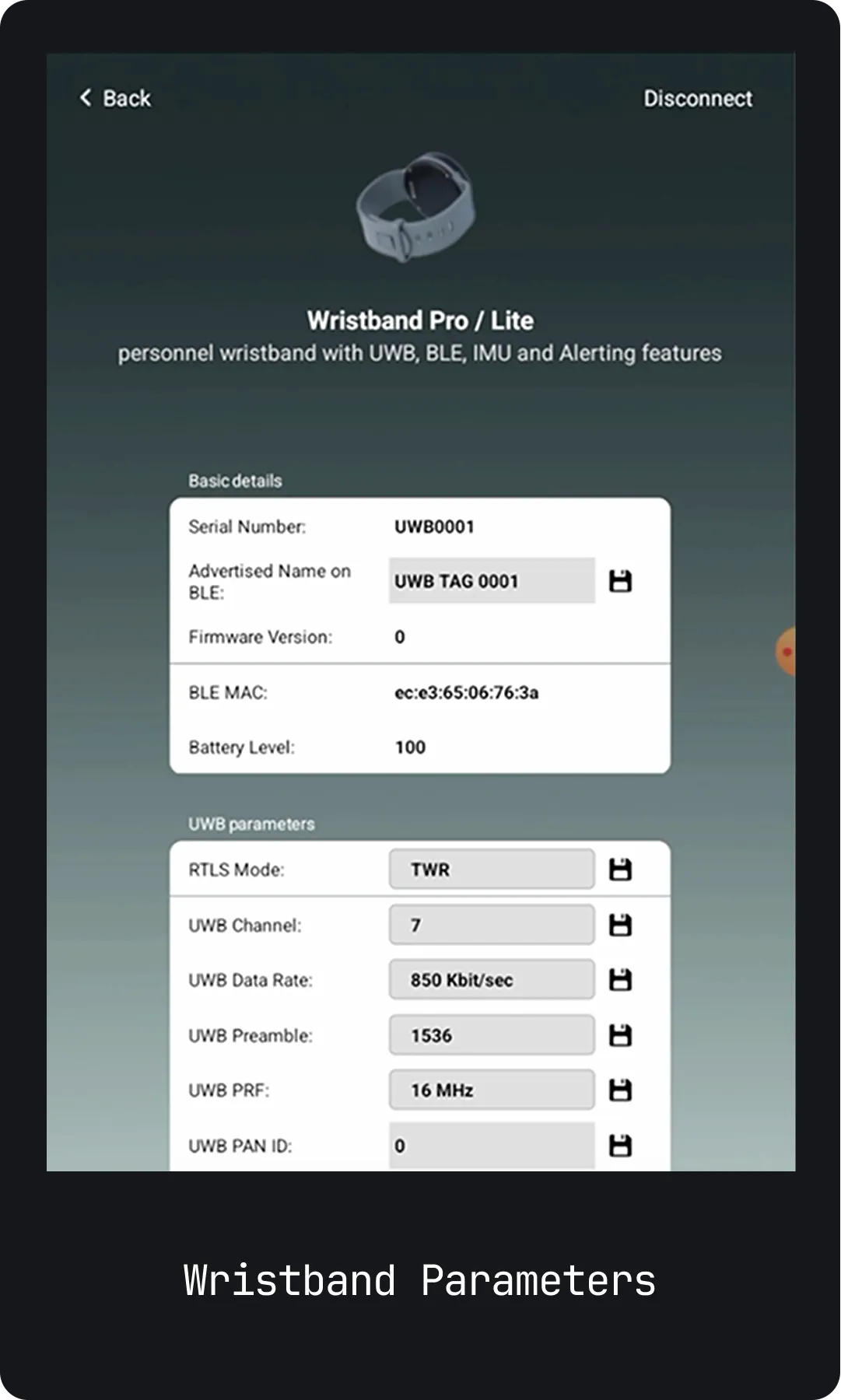Save the UWB PRF setting
This screenshot has width=841, height=1400.
[x=620, y=1090]
